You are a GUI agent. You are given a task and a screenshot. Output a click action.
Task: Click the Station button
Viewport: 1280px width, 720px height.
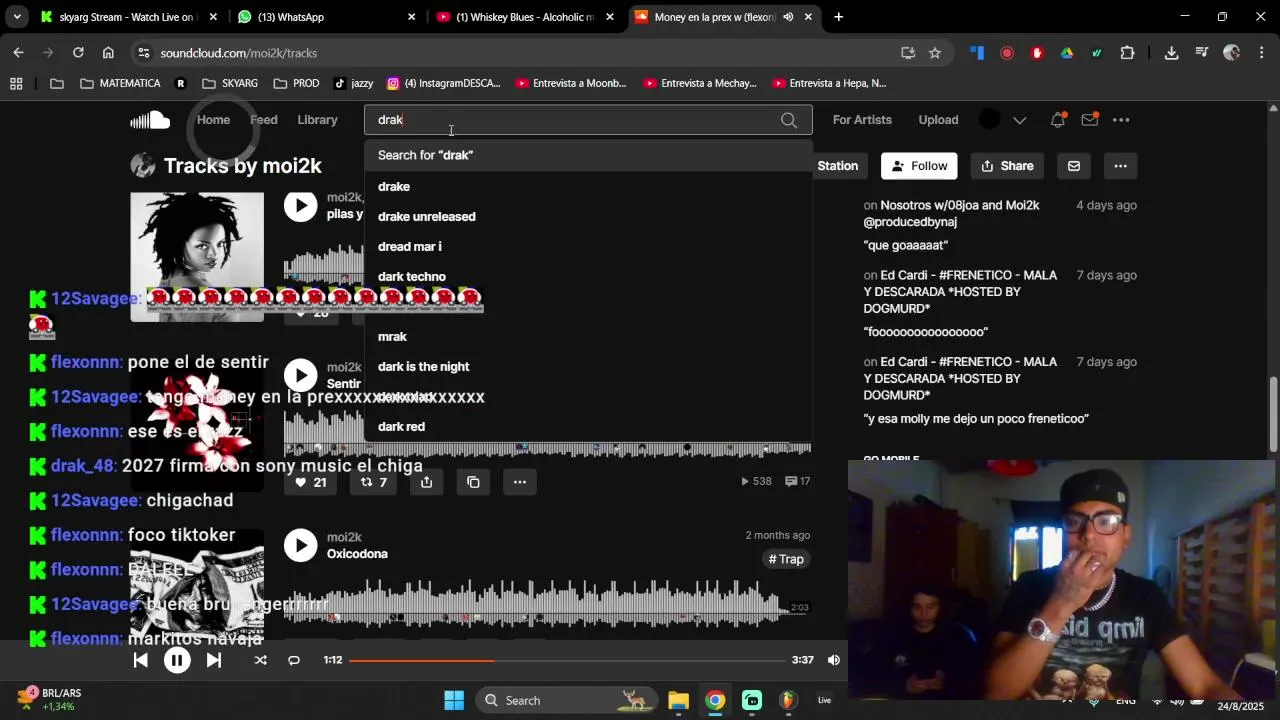(838, 166)
